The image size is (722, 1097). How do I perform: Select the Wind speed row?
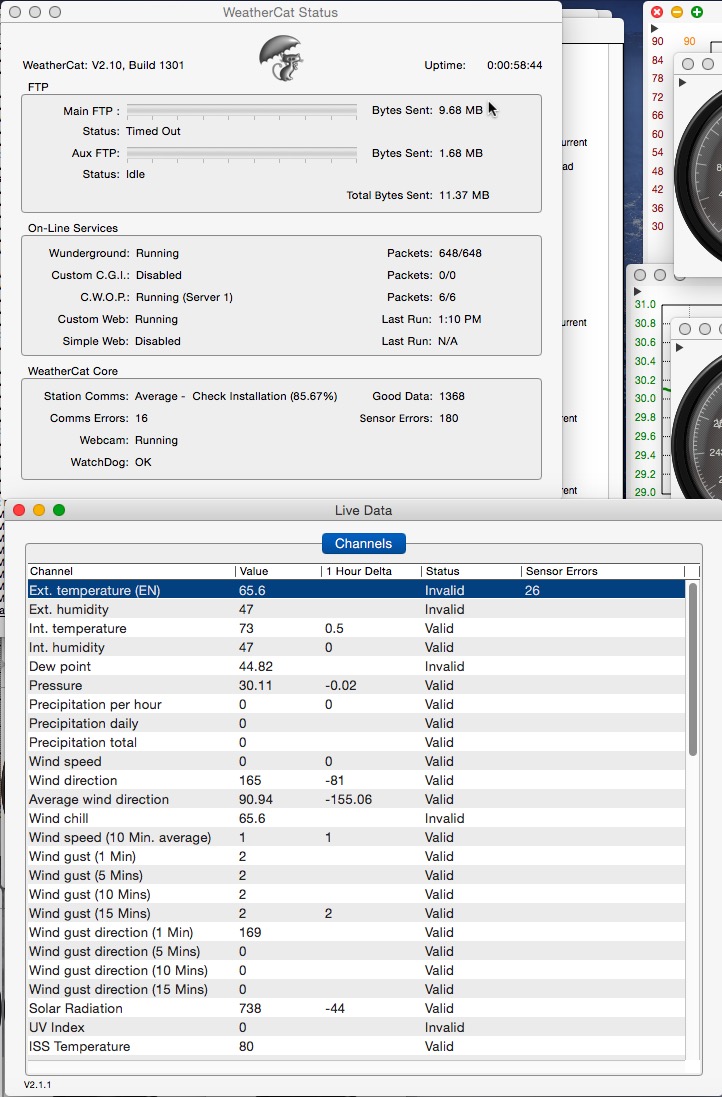(356, 761)
